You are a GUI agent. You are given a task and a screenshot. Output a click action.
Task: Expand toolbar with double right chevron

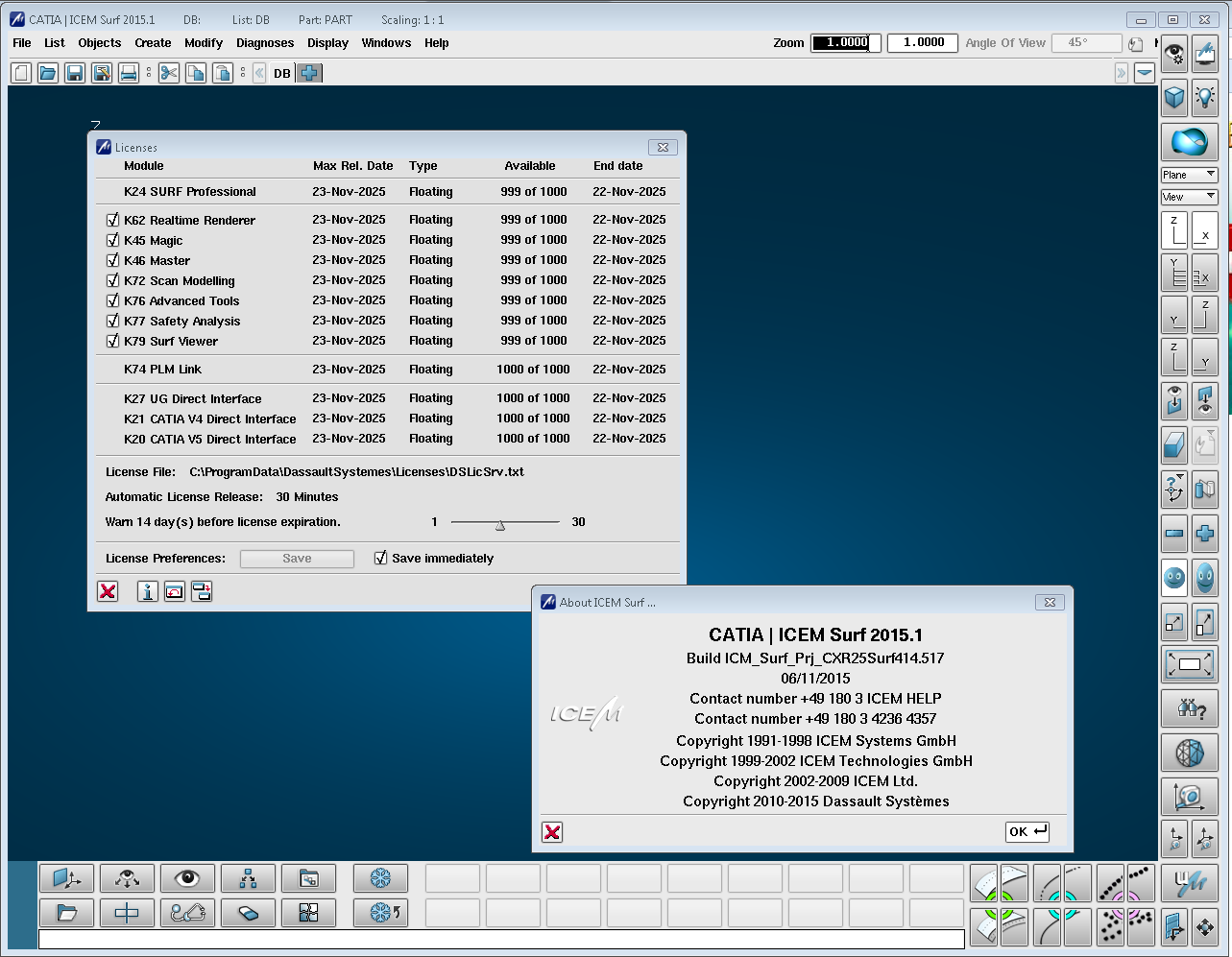[1121, 73]
